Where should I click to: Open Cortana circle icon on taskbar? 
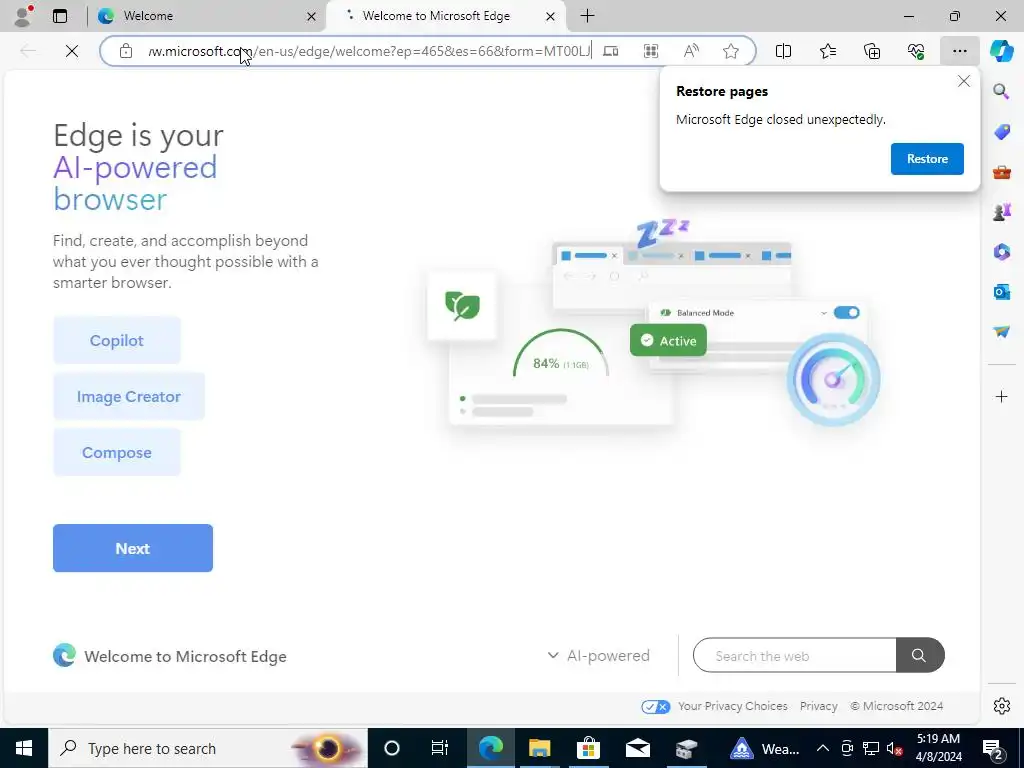point(392,748)
